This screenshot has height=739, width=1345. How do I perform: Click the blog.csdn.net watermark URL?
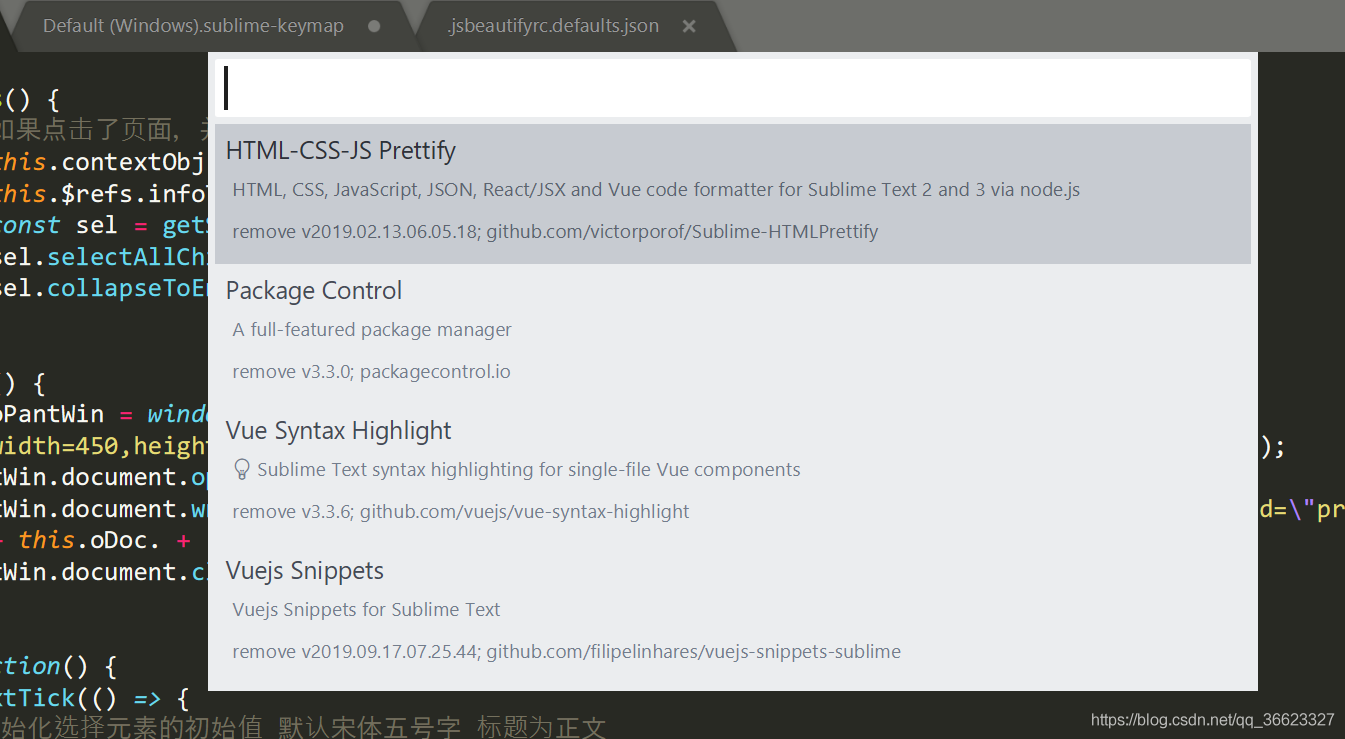point(1212,720)
